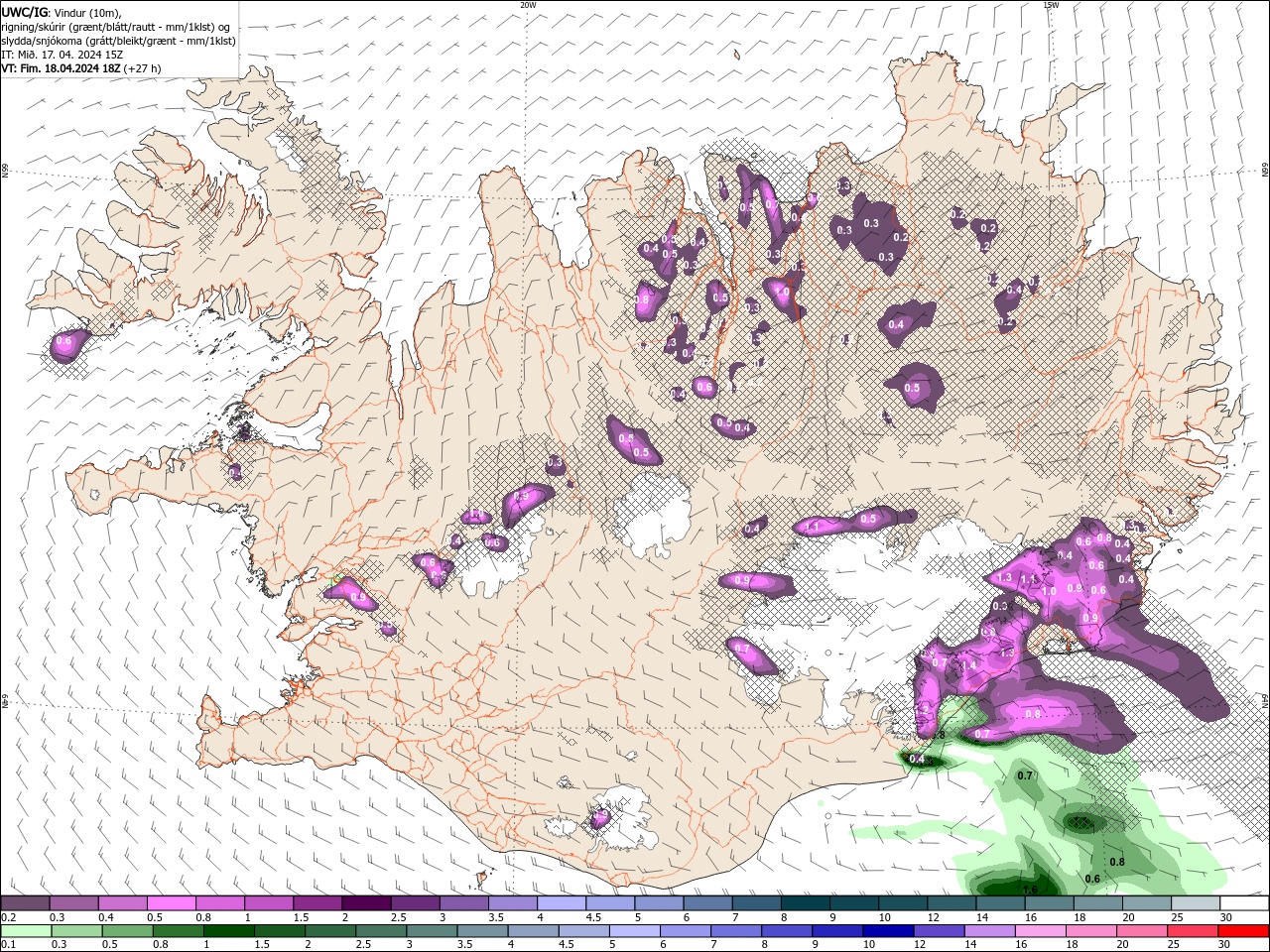Select lower legend blue swatch labeled 8
This screenshot has width=1270, height=952.
click(x=786, y=931)
